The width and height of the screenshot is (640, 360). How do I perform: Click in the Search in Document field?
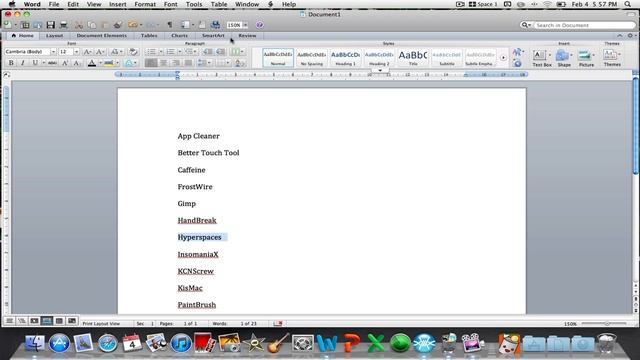pyautogui.click(x=584, y=25)
